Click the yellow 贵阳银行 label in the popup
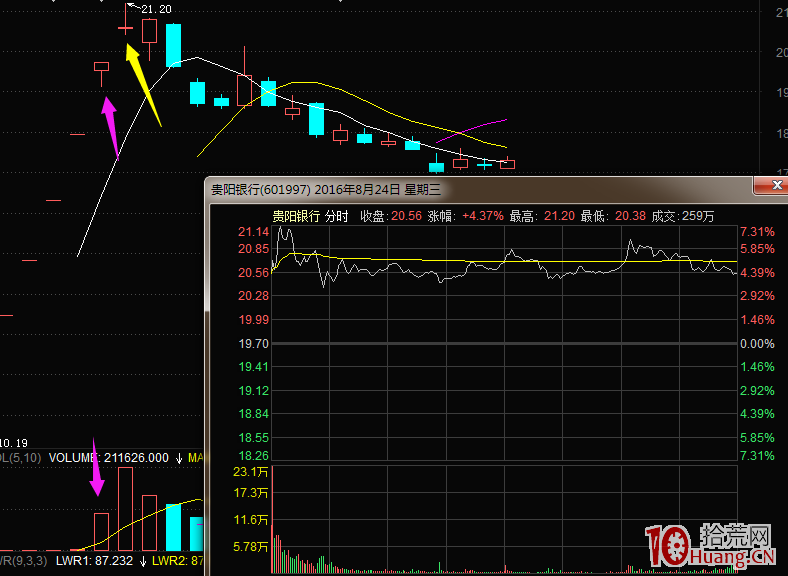Screen dimensions: 788x576 pyautogui.click(x=296, y=216)
